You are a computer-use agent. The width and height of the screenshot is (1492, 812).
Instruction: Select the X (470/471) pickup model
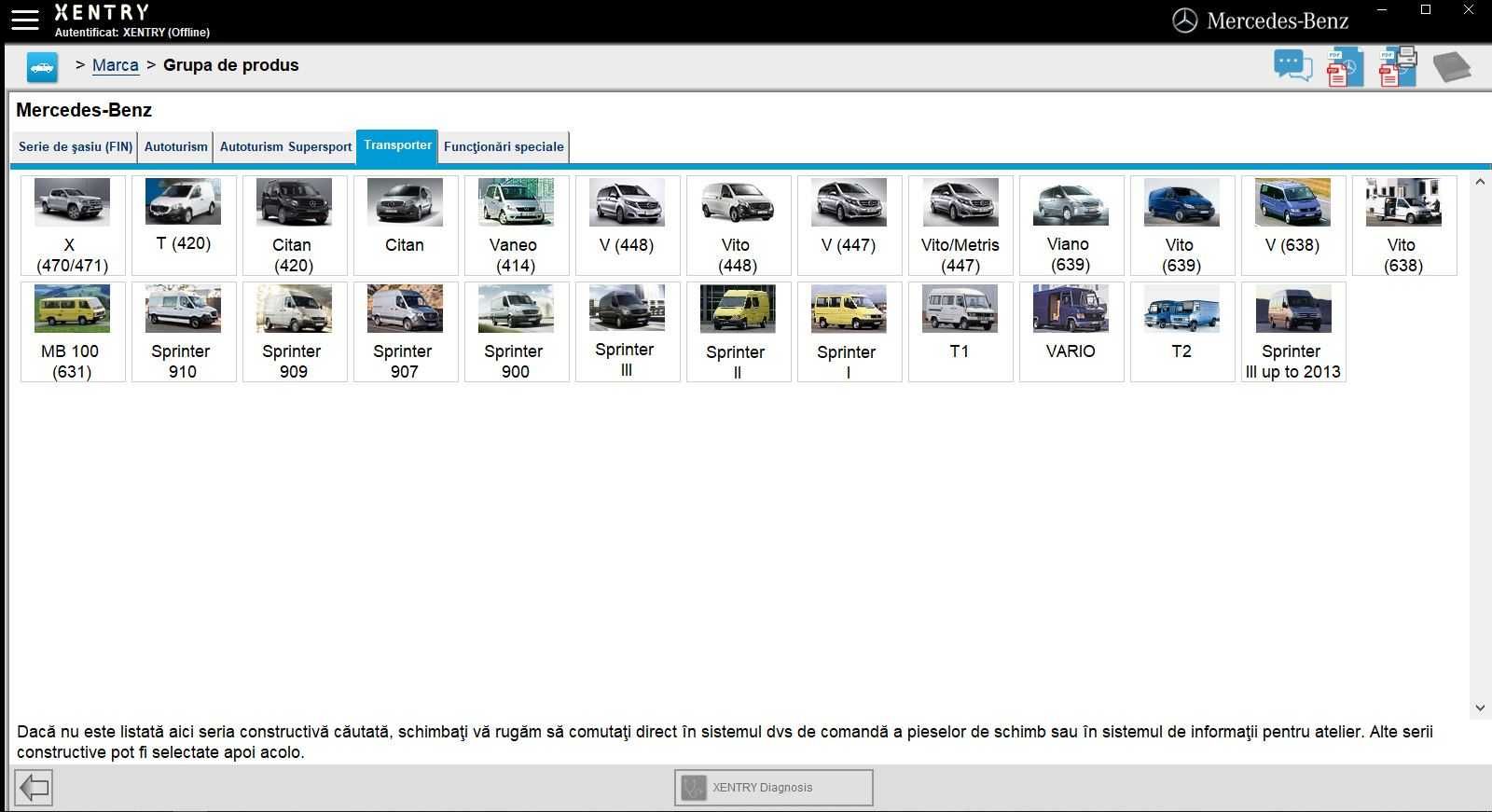[73, 226]
